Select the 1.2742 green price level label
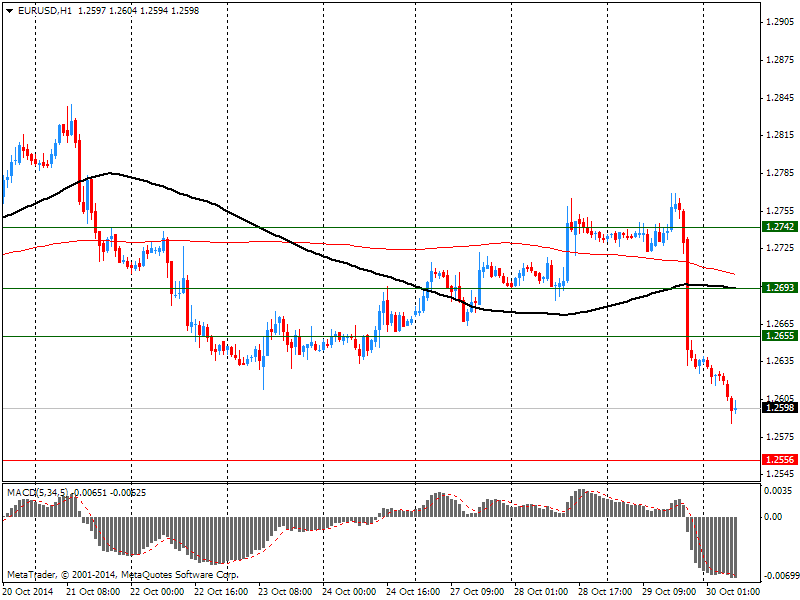The height and width of the screenshot is (600, 800). 780,227
